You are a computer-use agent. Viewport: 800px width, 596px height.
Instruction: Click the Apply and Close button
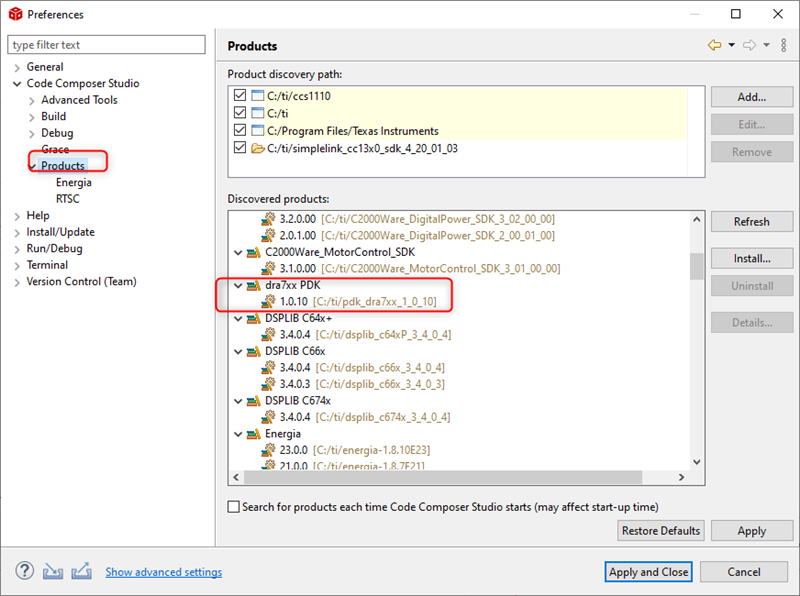point(648,572)
